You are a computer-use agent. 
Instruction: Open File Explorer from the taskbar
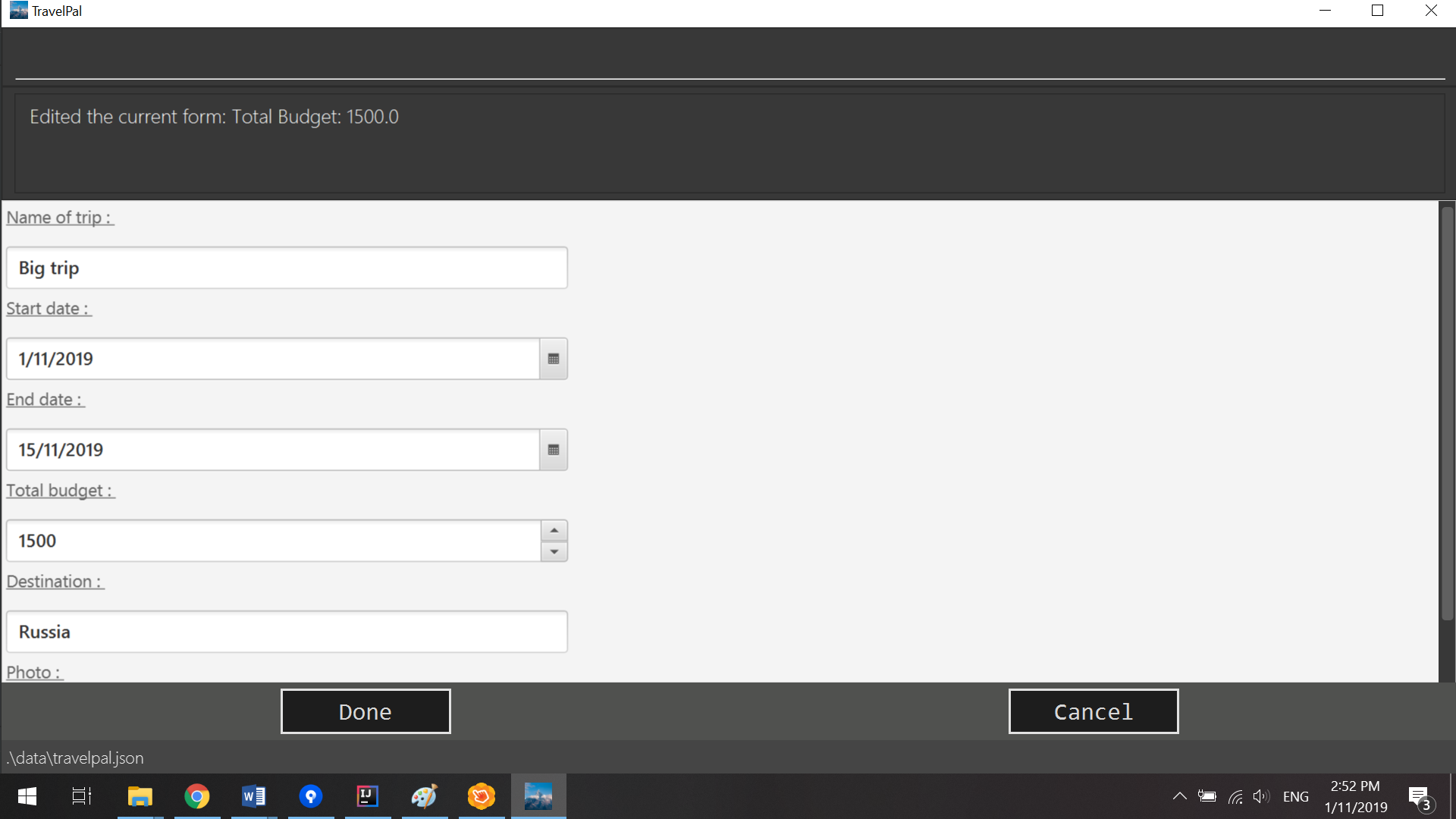[140, 796]
